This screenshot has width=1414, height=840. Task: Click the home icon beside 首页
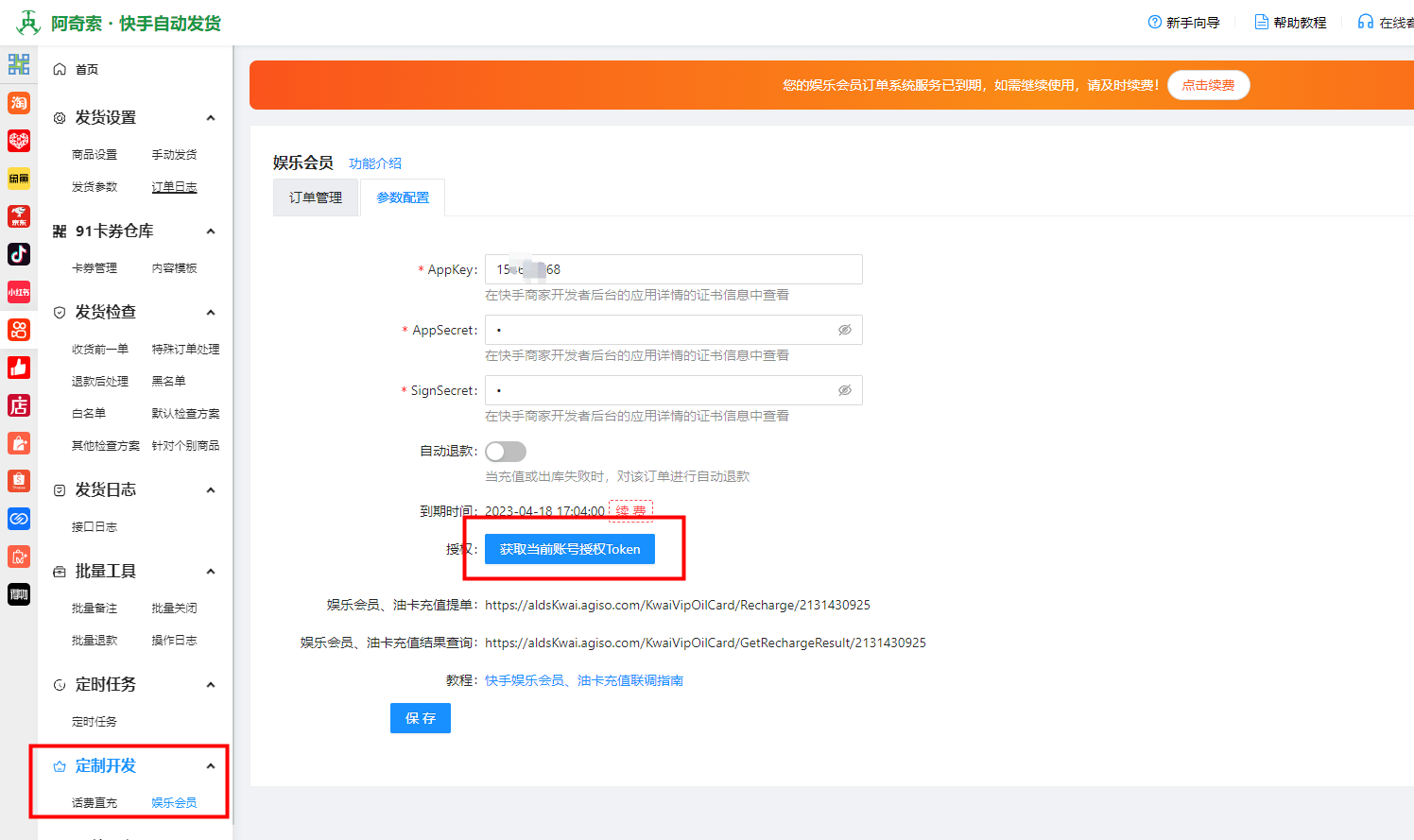click(60, 69)
